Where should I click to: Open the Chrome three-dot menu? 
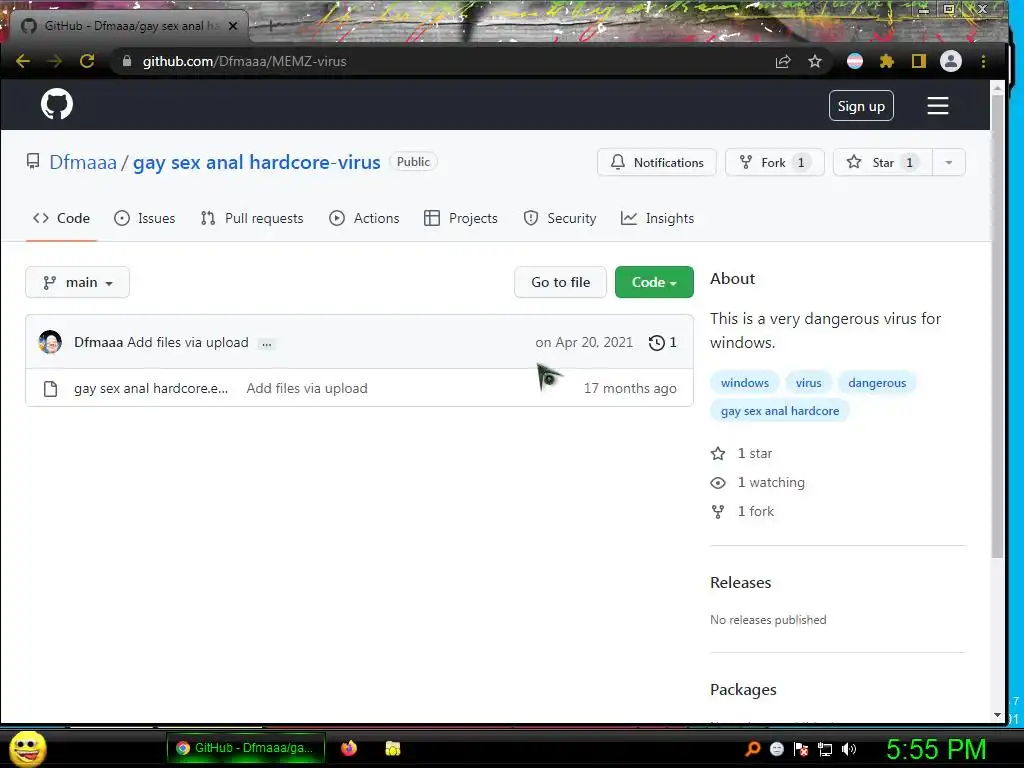tap(983, 61)
